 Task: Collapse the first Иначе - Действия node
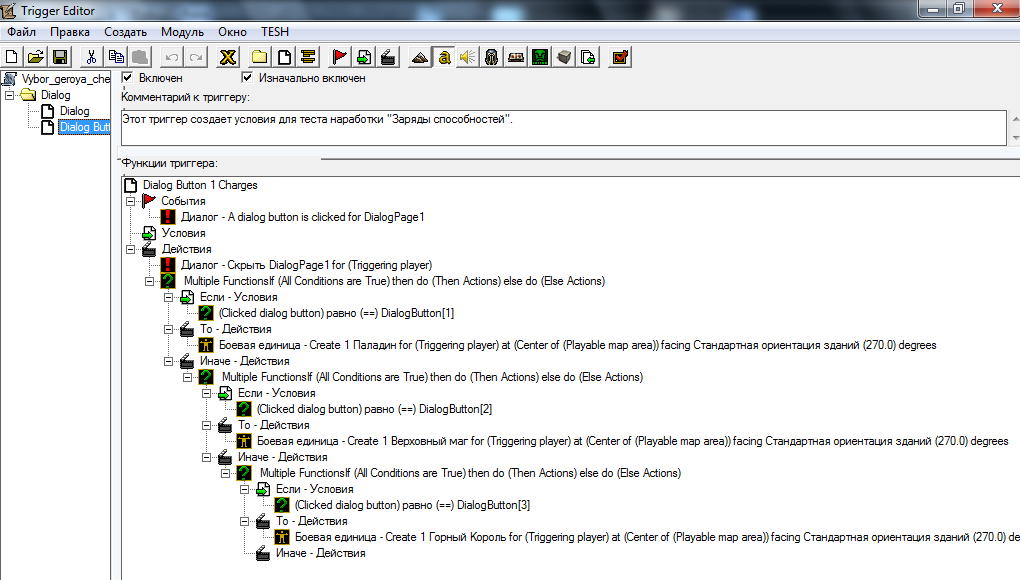(x=168, y=362)
